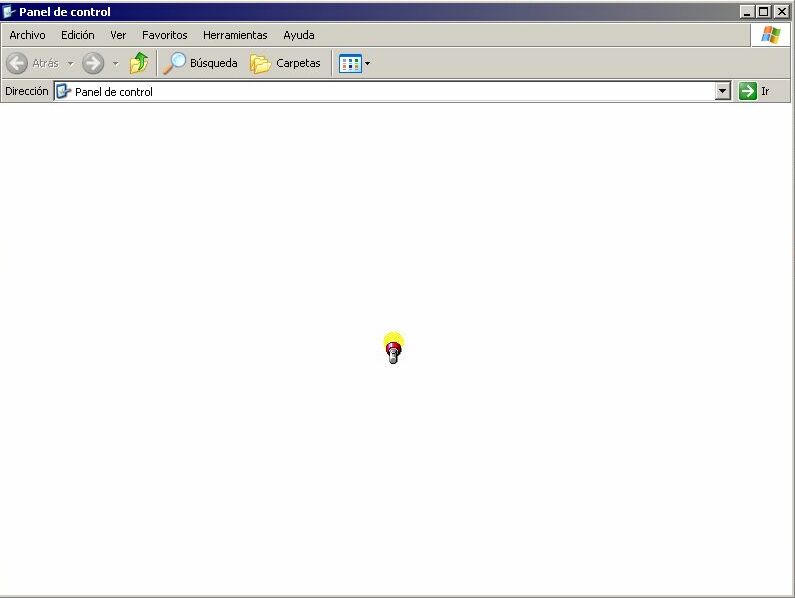
Task: Expand the Views dropdown arrow
Action: [368, 63]
